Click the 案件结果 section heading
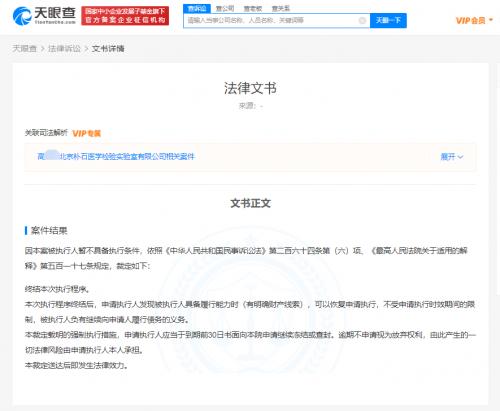Viewport: 500px width, 411px height. [x=49, y=230]
